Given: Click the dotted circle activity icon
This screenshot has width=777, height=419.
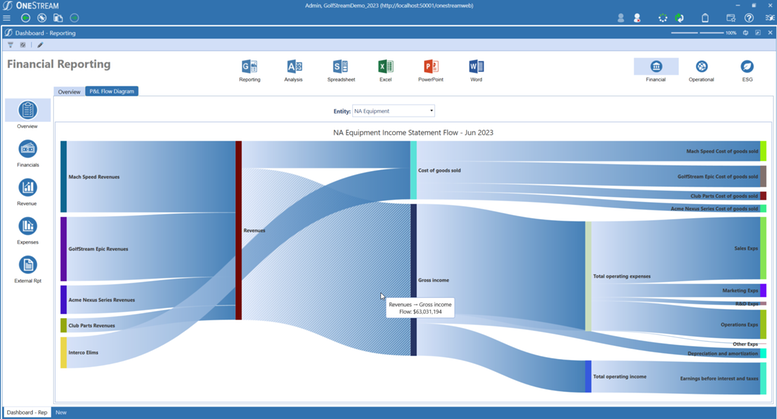Looking at the screenshot, I should [663, 18].
